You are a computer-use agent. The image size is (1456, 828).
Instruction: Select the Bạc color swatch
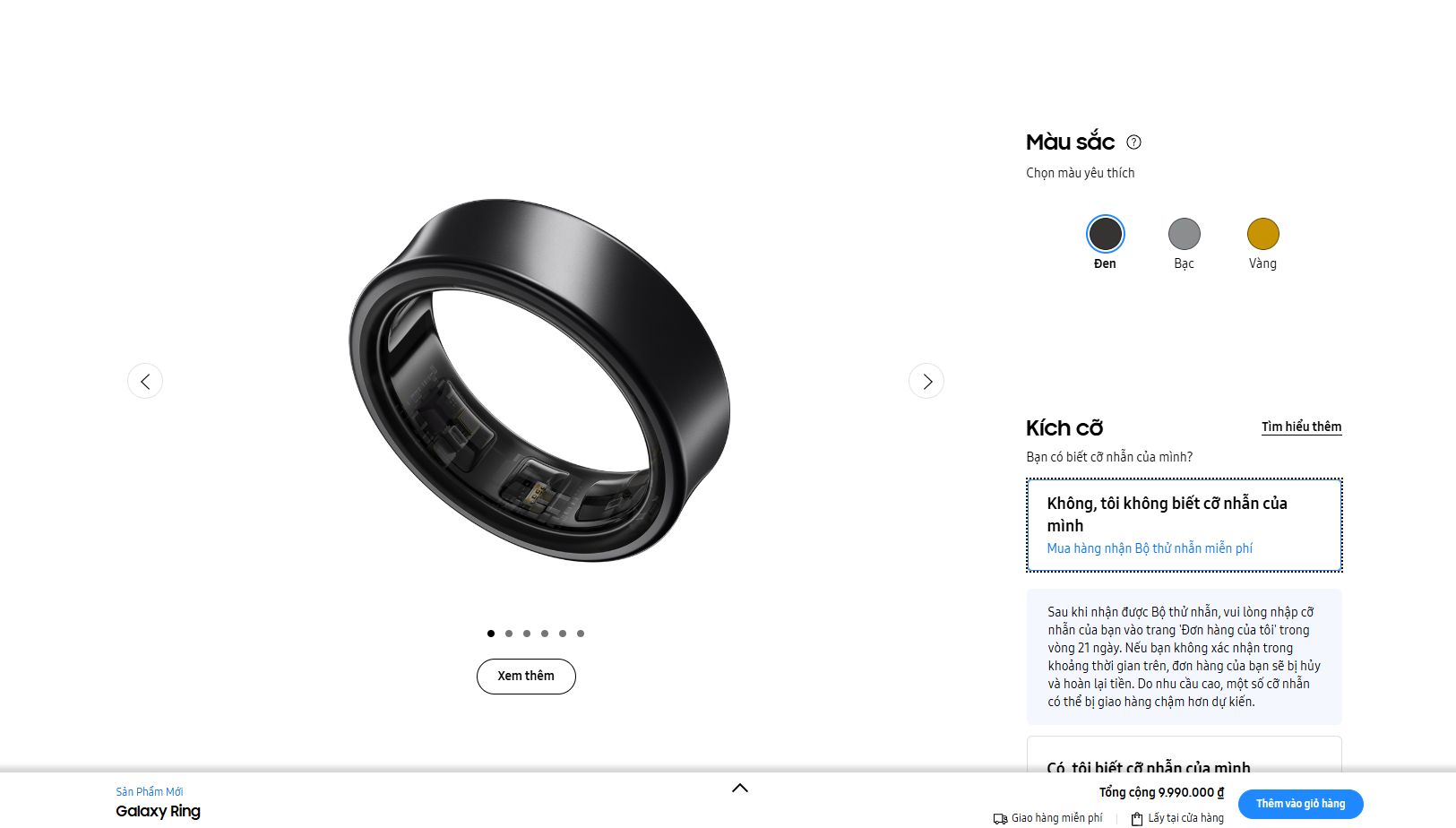[x=1184, y=234]
